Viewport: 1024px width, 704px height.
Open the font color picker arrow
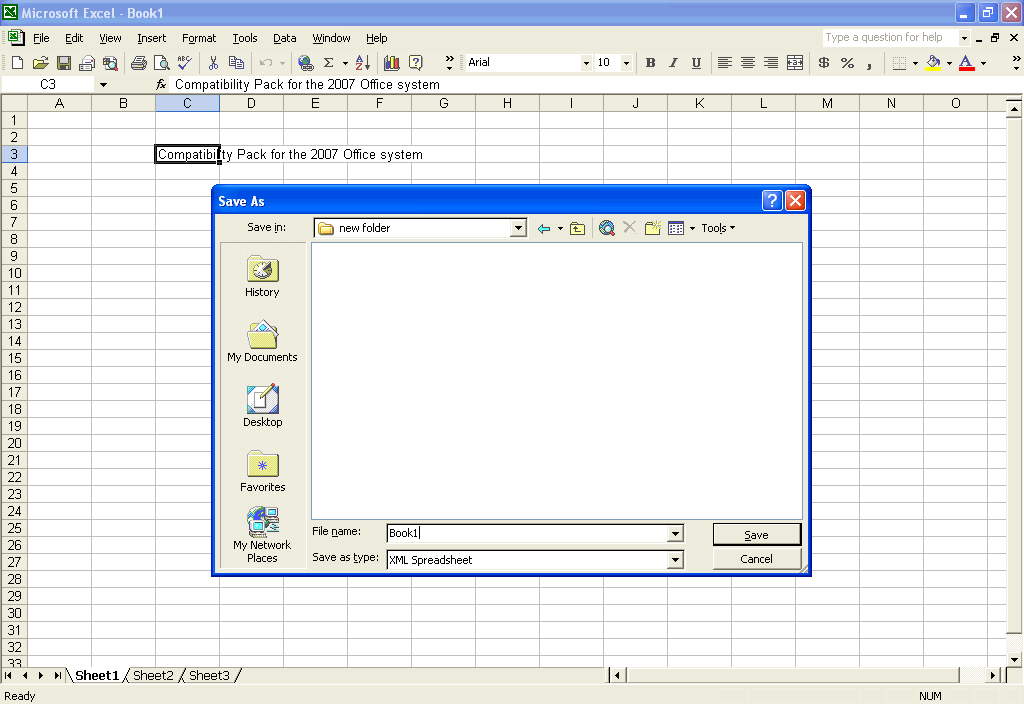click(982, 61)
